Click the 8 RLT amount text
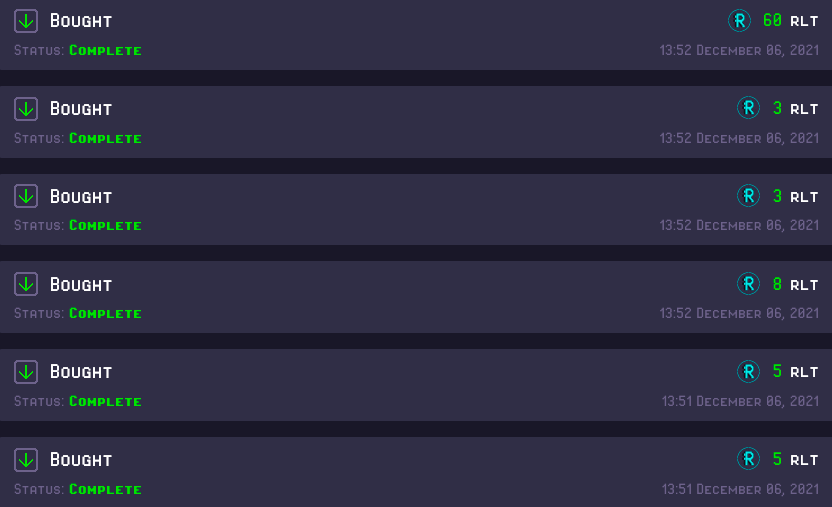The width and height of the screenshot is (832, 507). pyautogui.click(x=795, y=284)
